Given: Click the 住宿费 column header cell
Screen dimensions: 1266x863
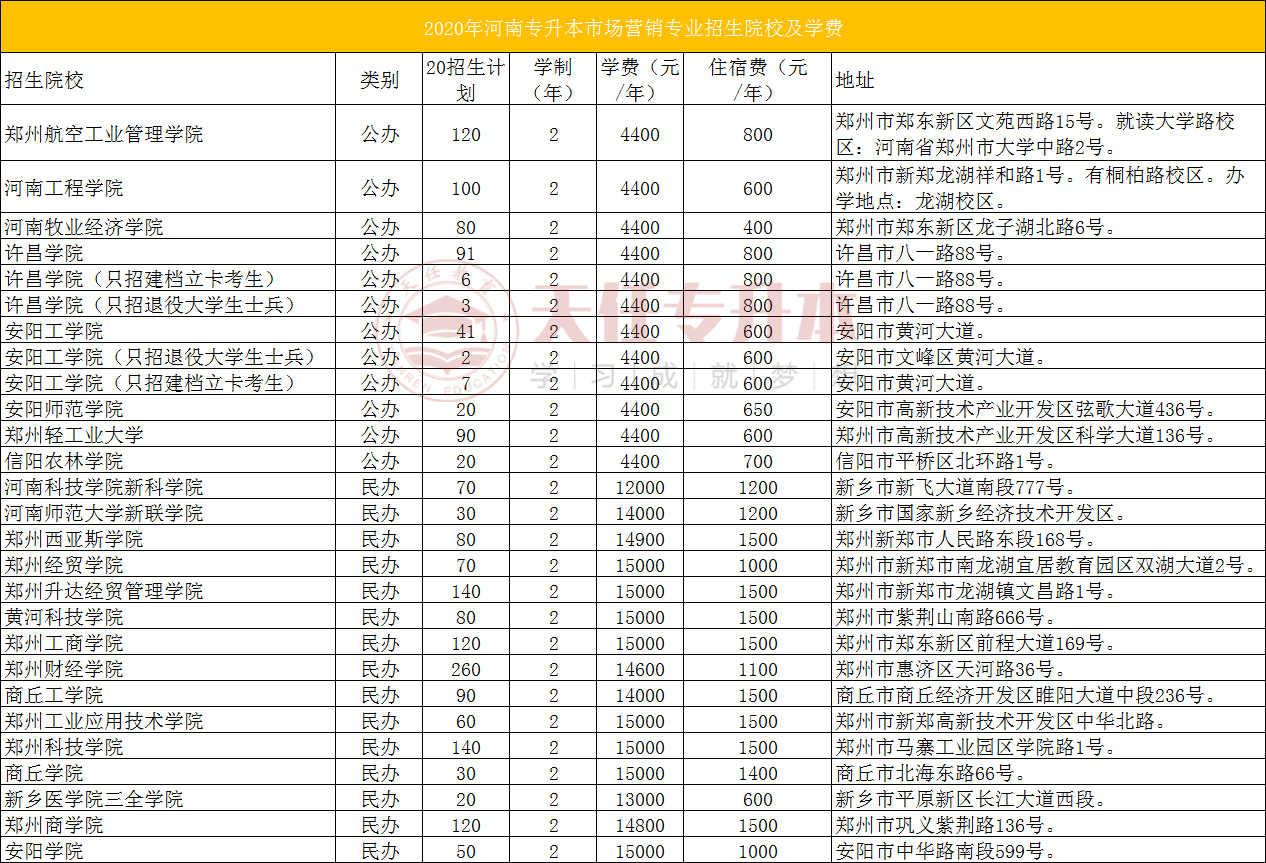Looking at the screenshot, I should (x=757, y=80).
